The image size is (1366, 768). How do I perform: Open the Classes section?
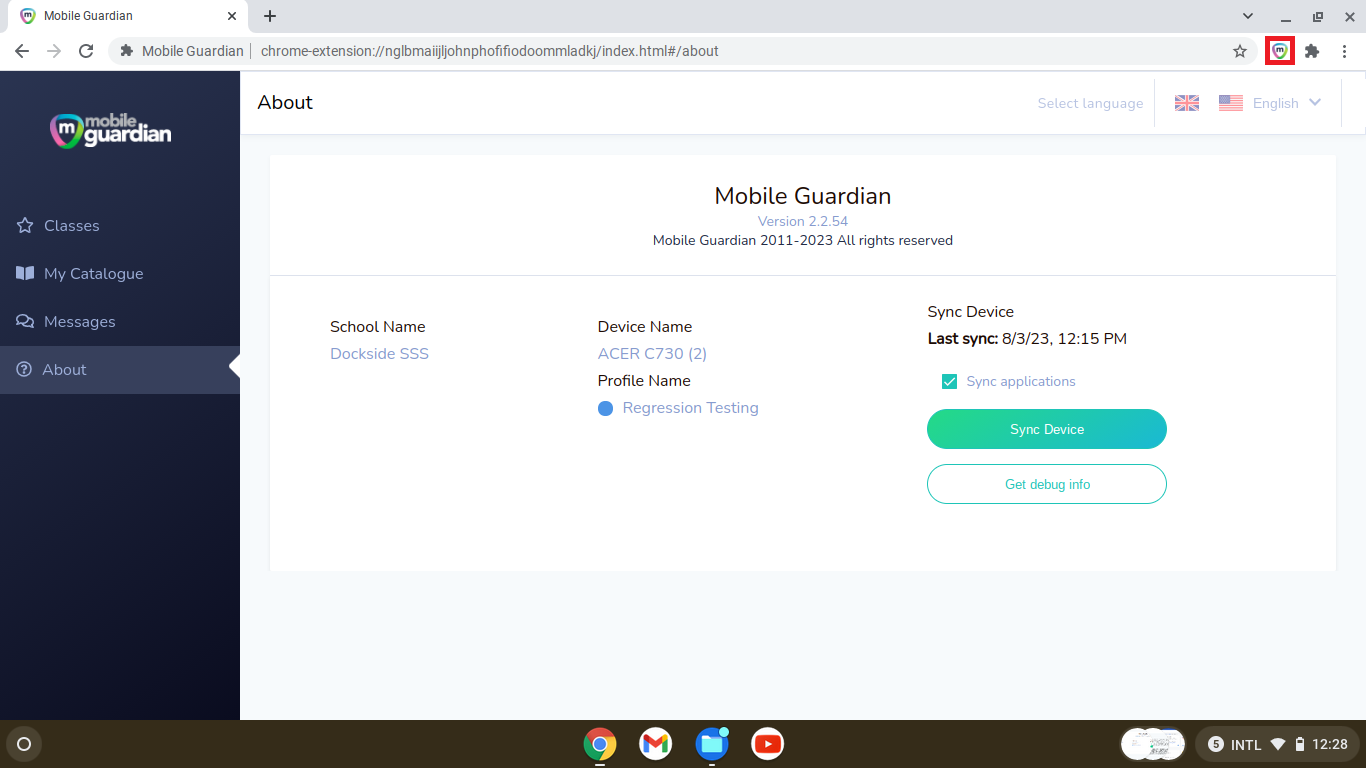(x=120, y=226)
